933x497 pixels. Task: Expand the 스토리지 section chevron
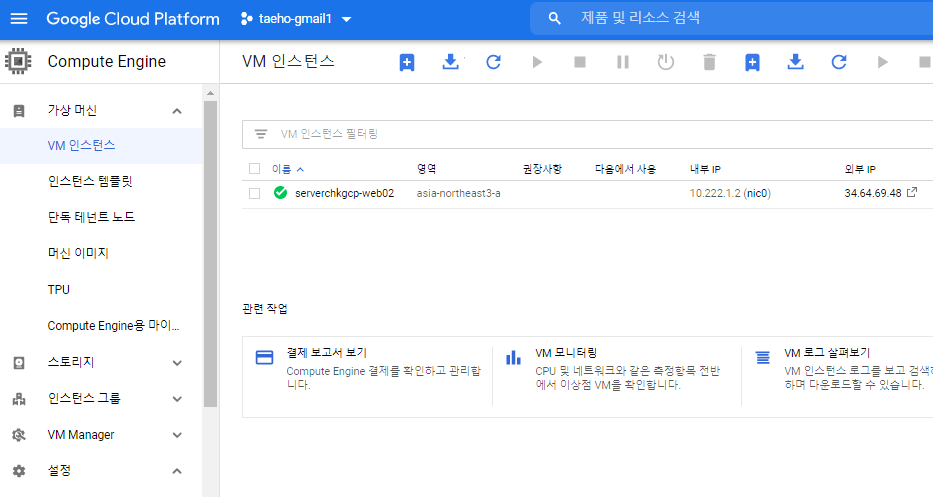pyautogui.click(x=177, y=363)
